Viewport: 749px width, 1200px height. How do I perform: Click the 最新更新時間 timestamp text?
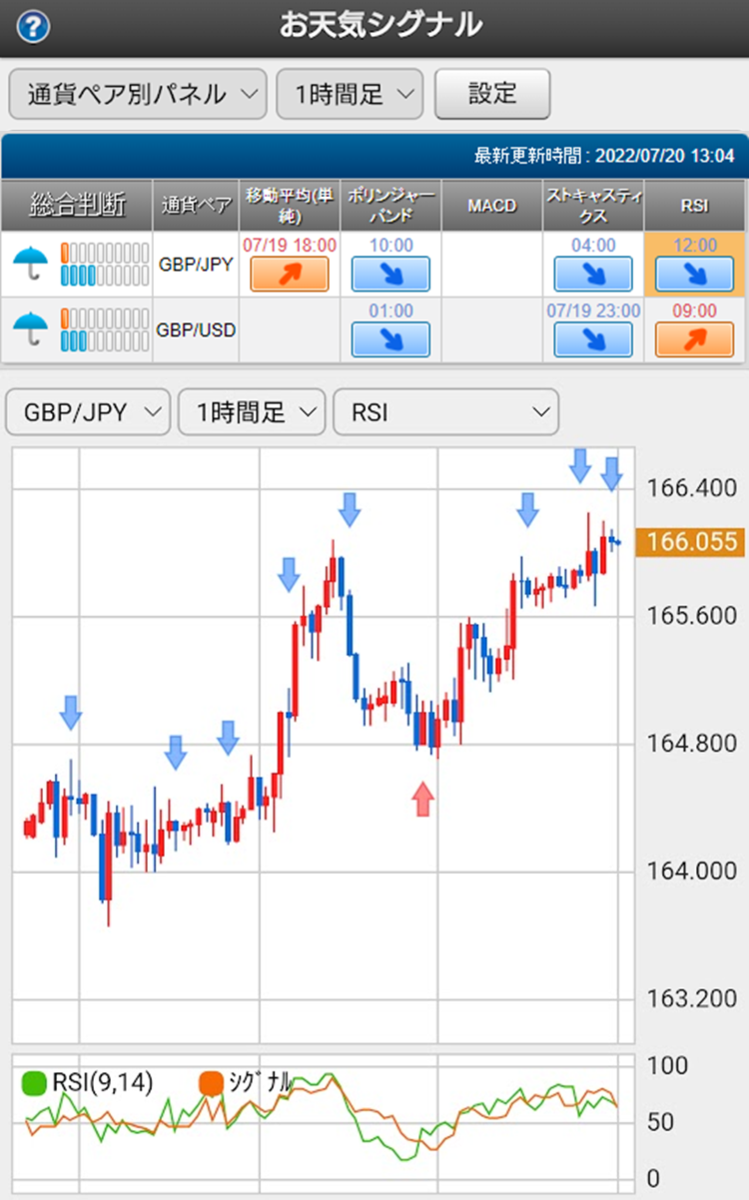604,156
